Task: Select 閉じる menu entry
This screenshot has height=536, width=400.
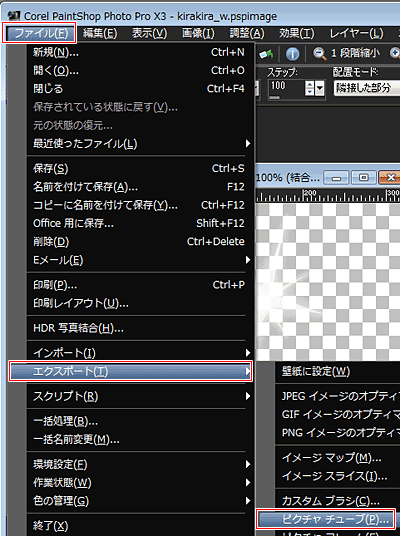Action: coord(139,89)
